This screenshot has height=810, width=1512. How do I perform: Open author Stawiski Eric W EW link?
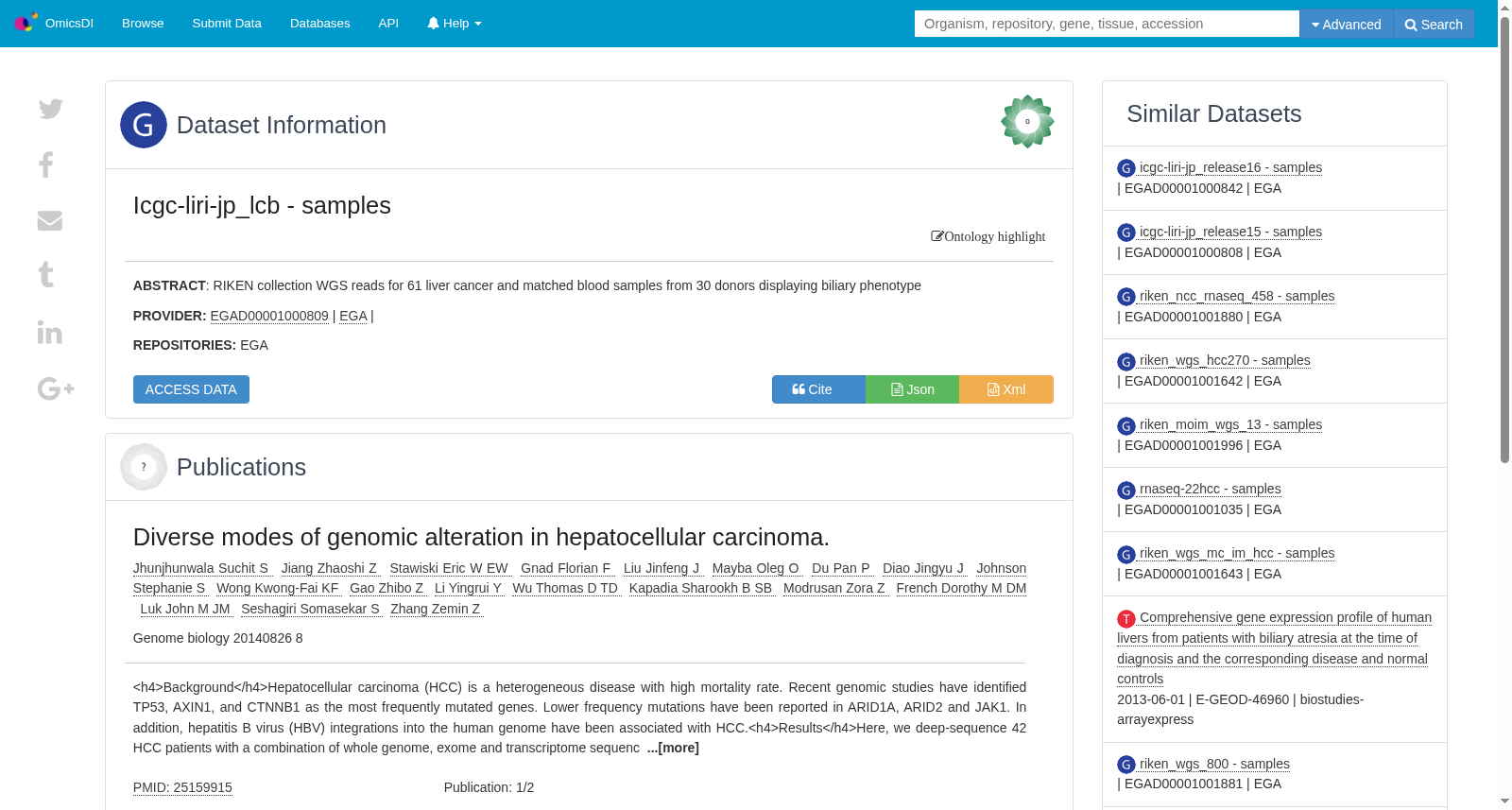click(x=450, y=568)
